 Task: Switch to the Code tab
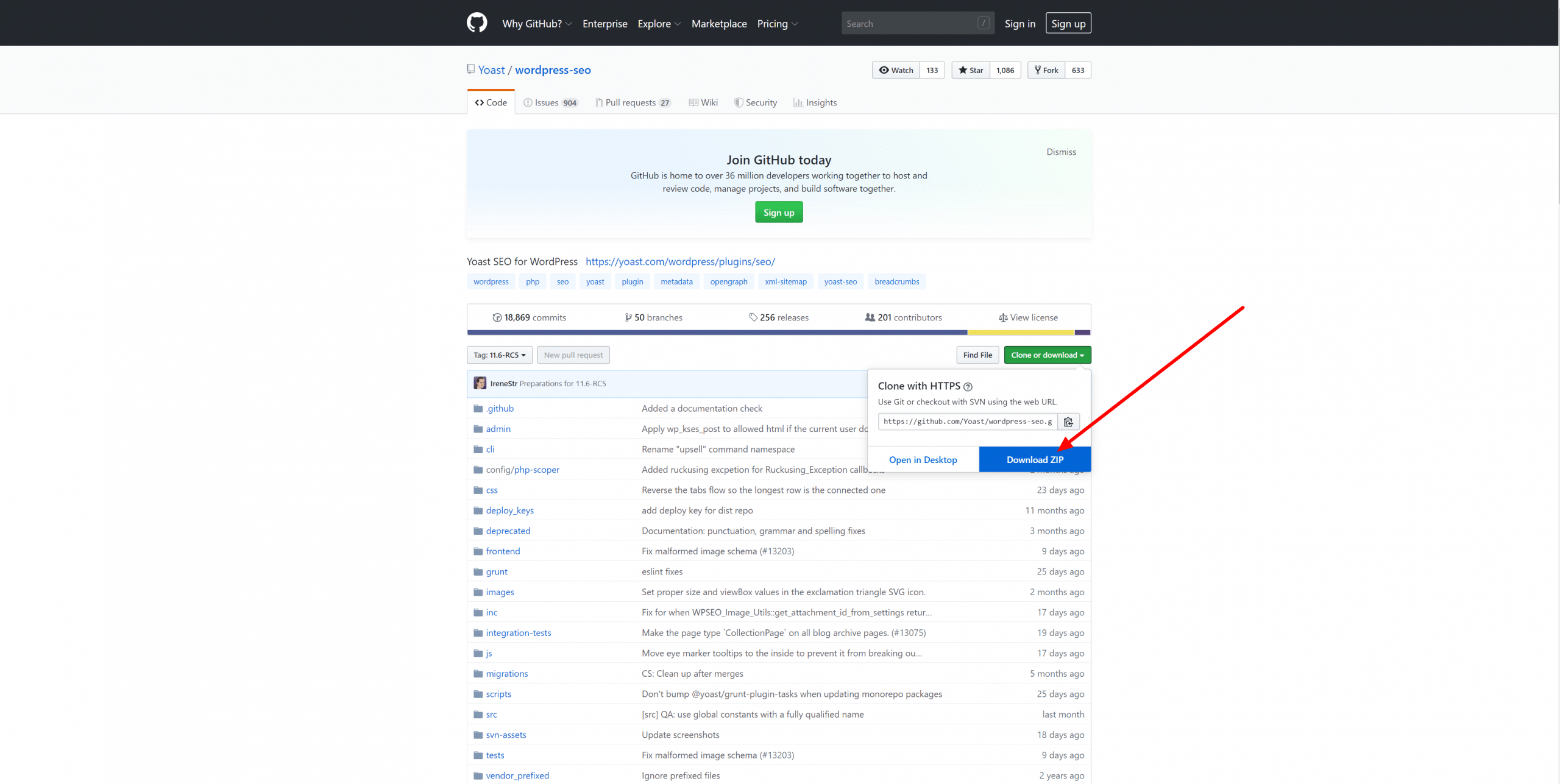coord(491,102)
